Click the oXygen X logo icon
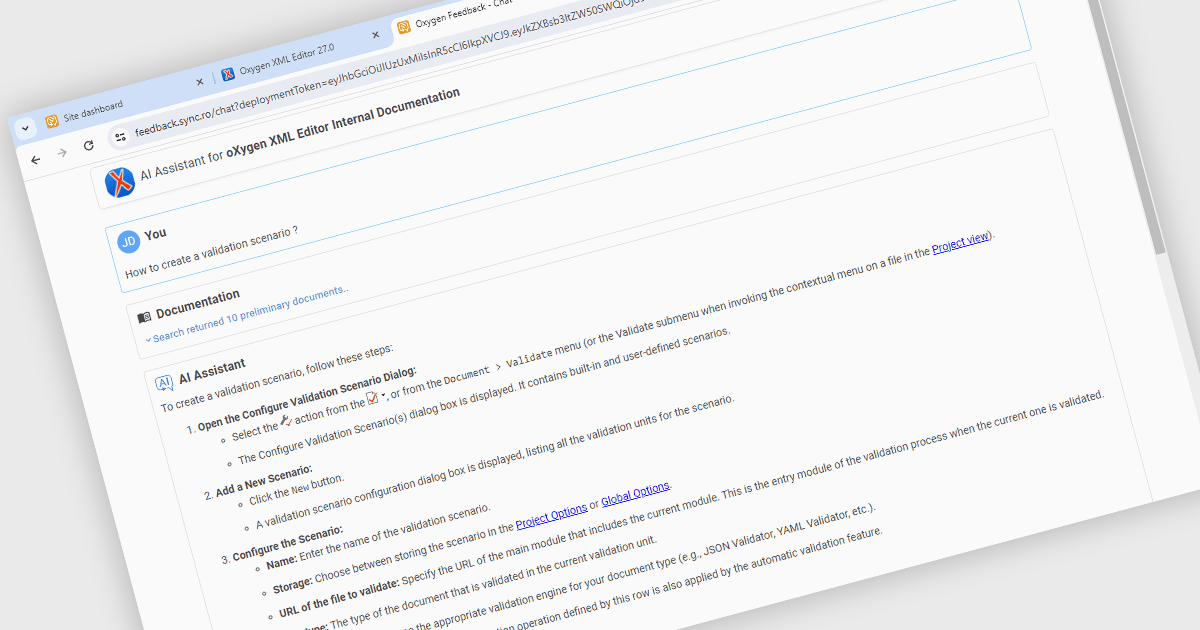The image size is (1200, 630). click(120, 182)
